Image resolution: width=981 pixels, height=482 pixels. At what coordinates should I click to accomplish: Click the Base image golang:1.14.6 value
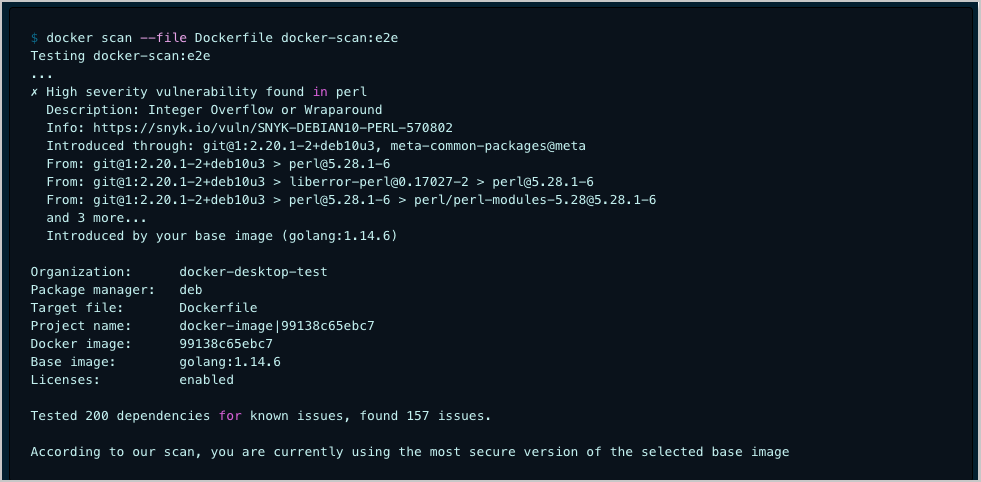(x=230, y=362)
